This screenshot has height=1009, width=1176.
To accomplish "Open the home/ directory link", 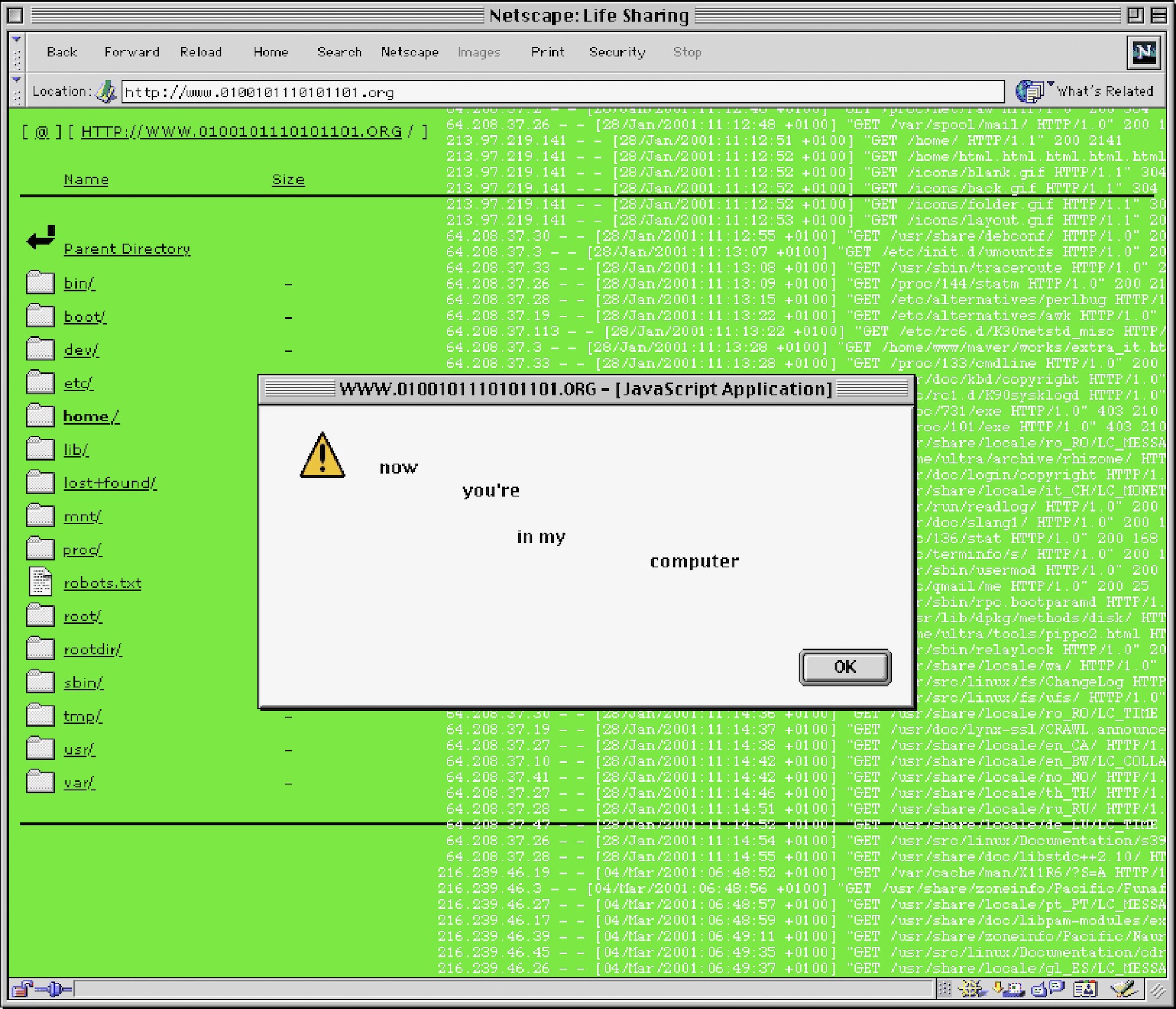I will pos(91,417).
